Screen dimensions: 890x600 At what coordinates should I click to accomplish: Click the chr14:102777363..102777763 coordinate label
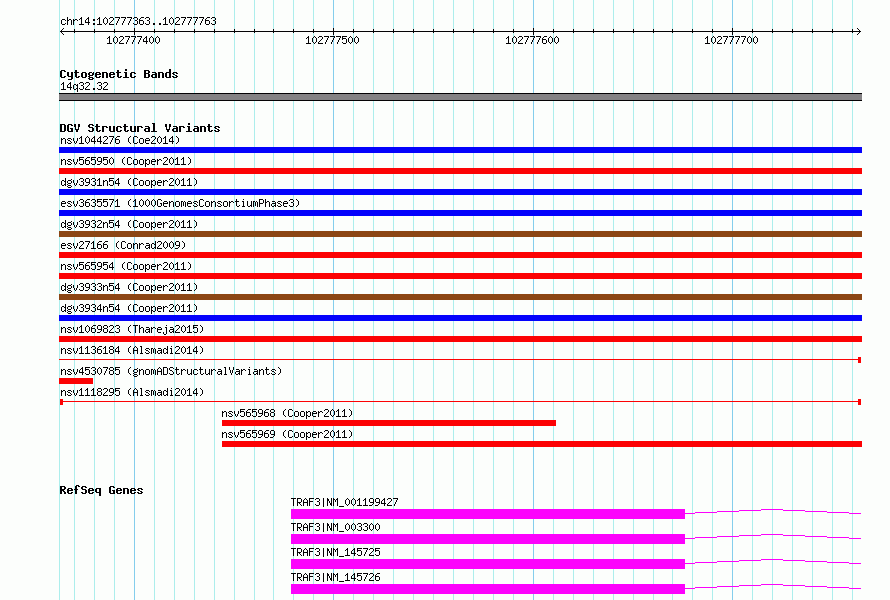click(x=138, y=21)
